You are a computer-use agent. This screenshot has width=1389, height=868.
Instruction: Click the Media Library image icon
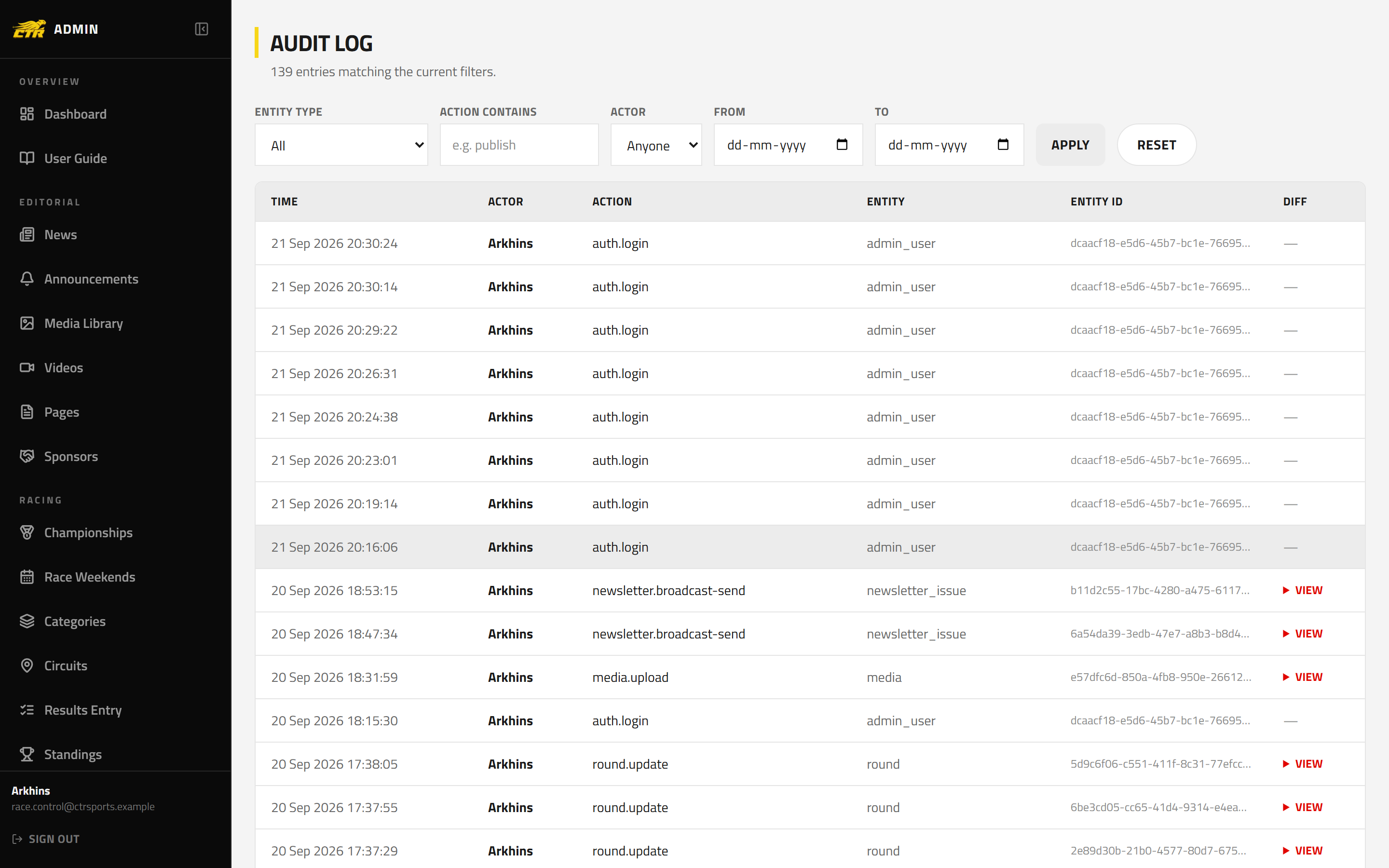coord(27,323)
